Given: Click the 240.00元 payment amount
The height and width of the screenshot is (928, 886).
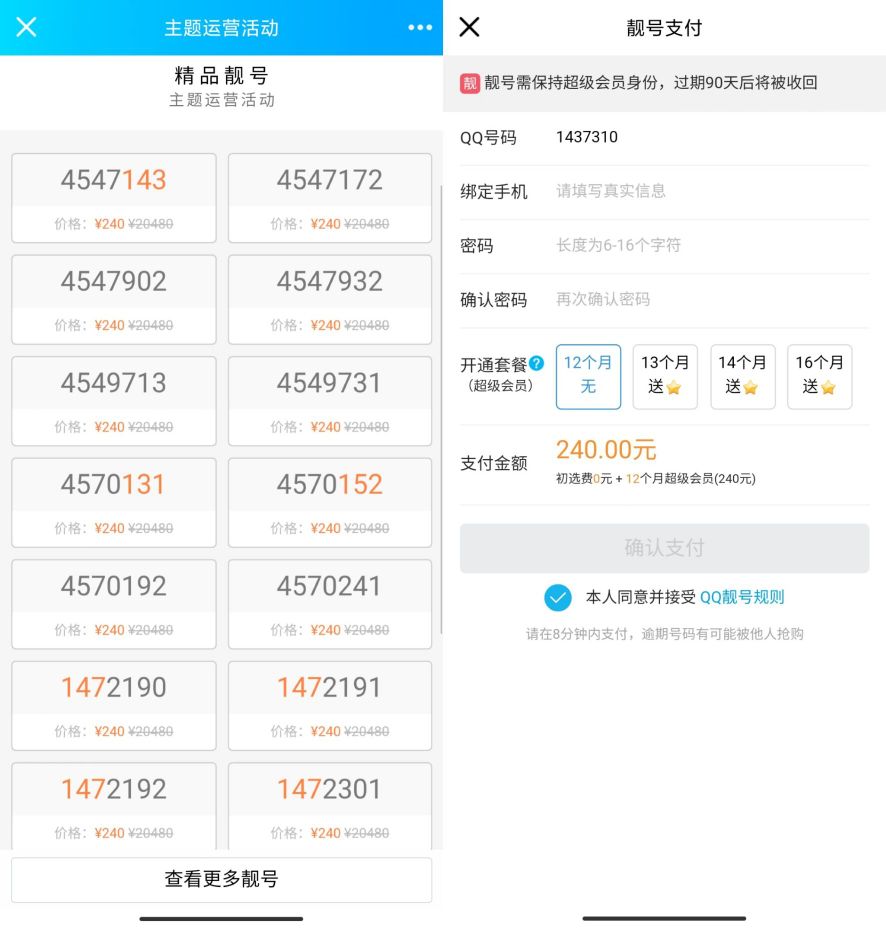Looking at the screenshot, I should (606, 450).
